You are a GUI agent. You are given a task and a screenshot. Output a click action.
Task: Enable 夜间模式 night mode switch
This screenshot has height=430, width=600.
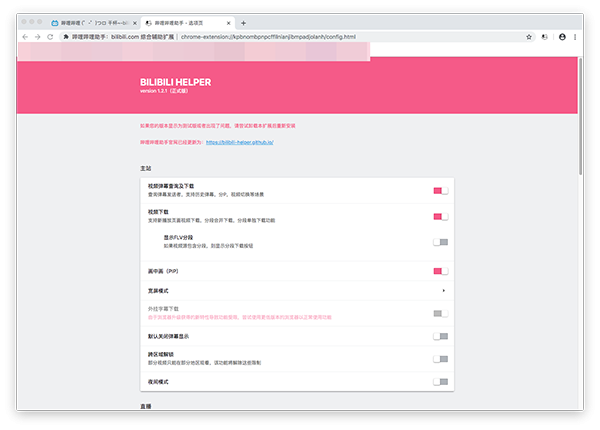coord(440,382)
